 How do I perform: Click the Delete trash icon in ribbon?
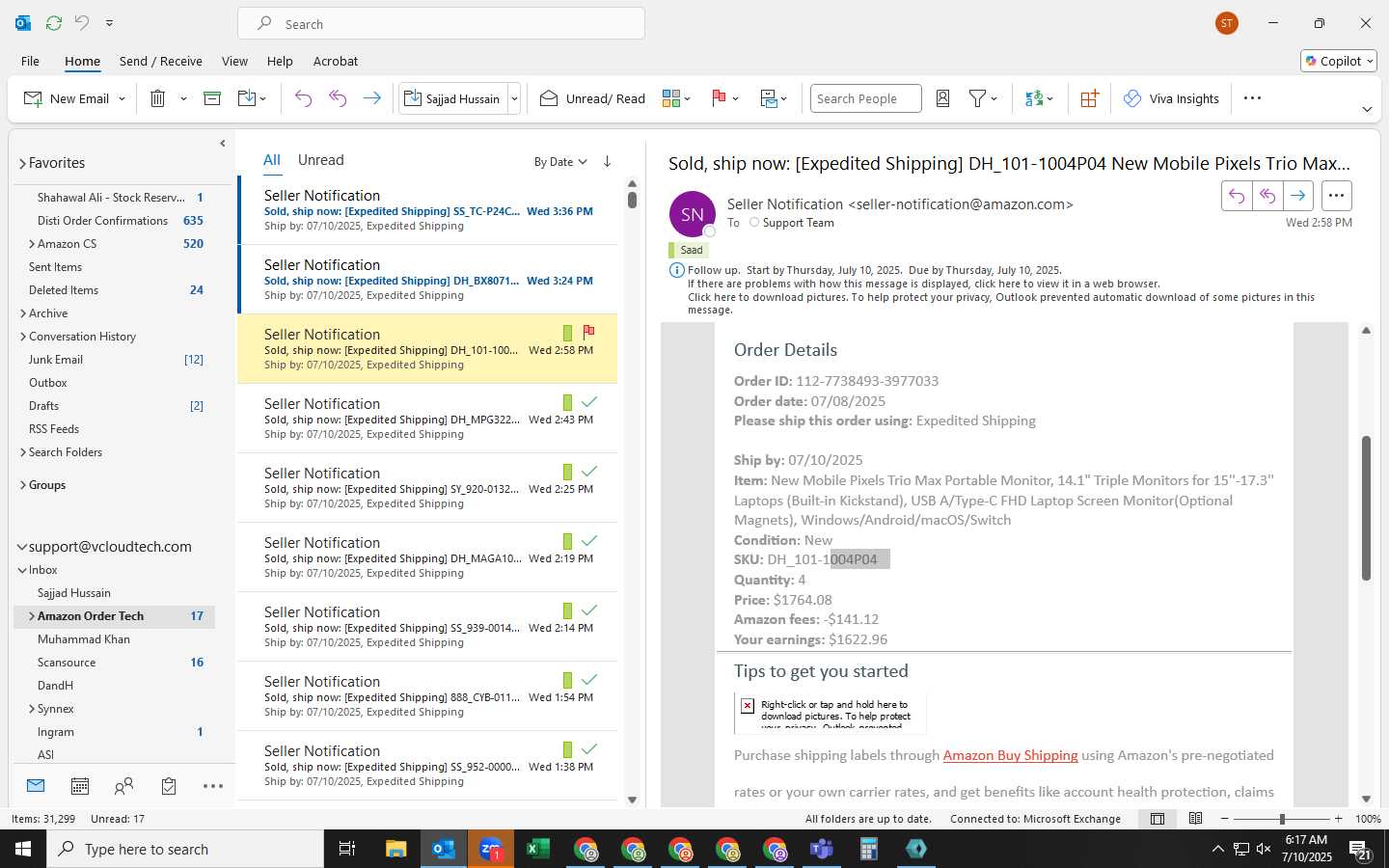click(x=158, y=98)
